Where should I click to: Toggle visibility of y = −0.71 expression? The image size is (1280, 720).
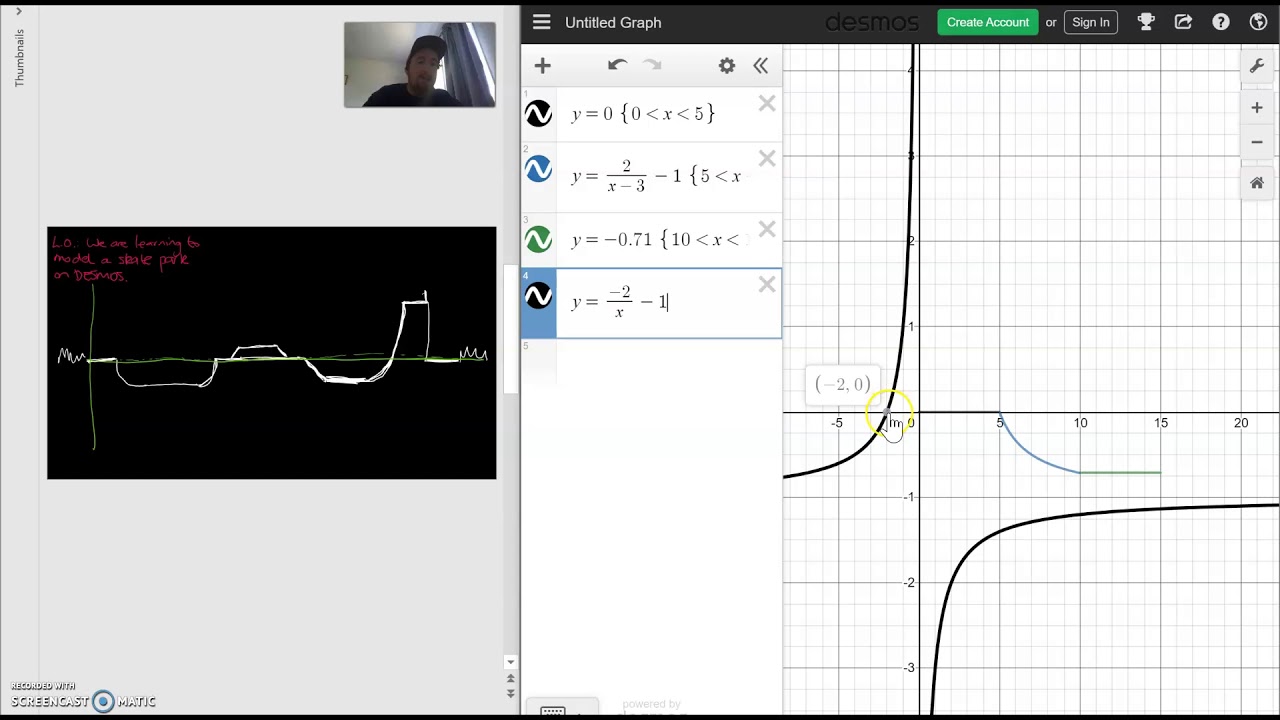pos(538,240)
